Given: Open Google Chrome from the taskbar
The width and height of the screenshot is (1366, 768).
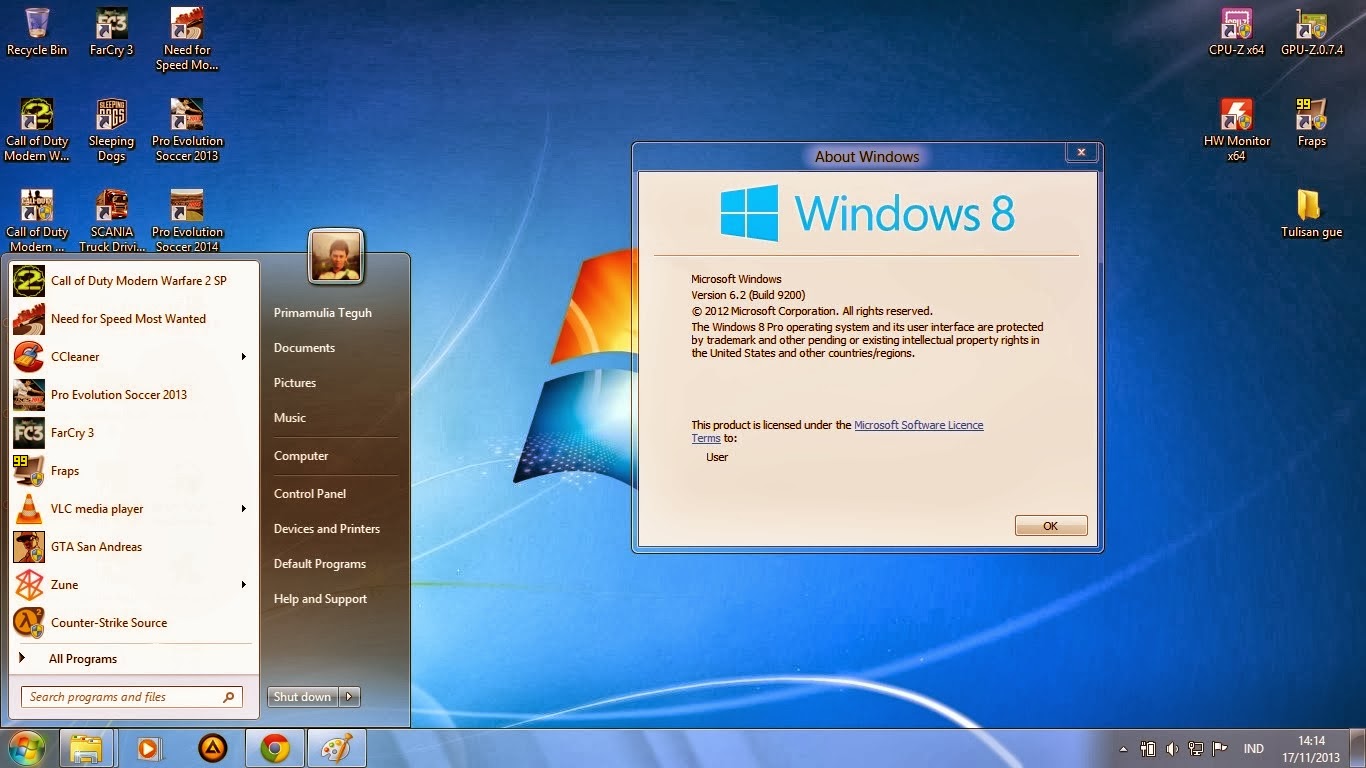Looking at the screenshot, I should 274,747.
